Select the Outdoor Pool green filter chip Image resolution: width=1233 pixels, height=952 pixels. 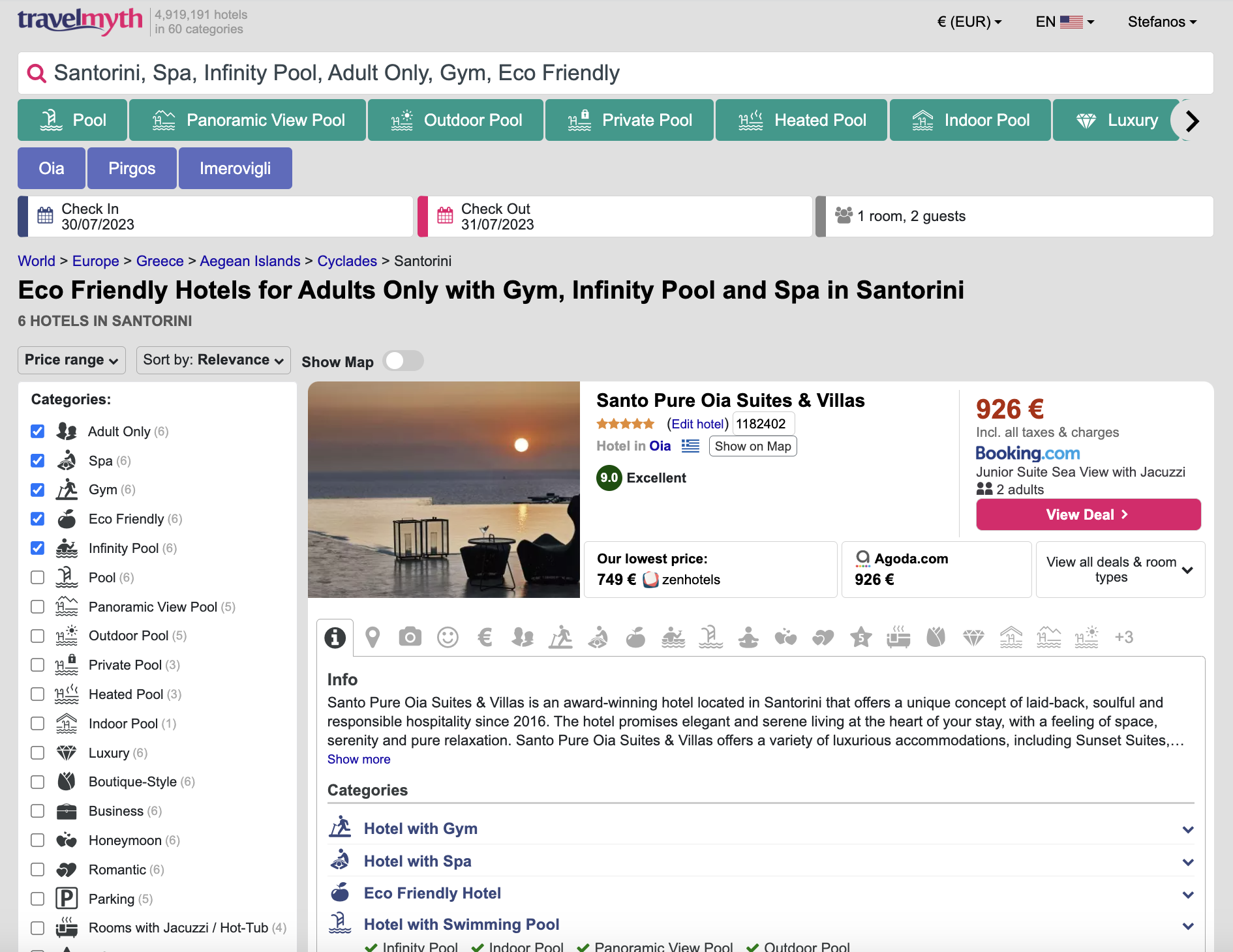[x=455, y=120]
